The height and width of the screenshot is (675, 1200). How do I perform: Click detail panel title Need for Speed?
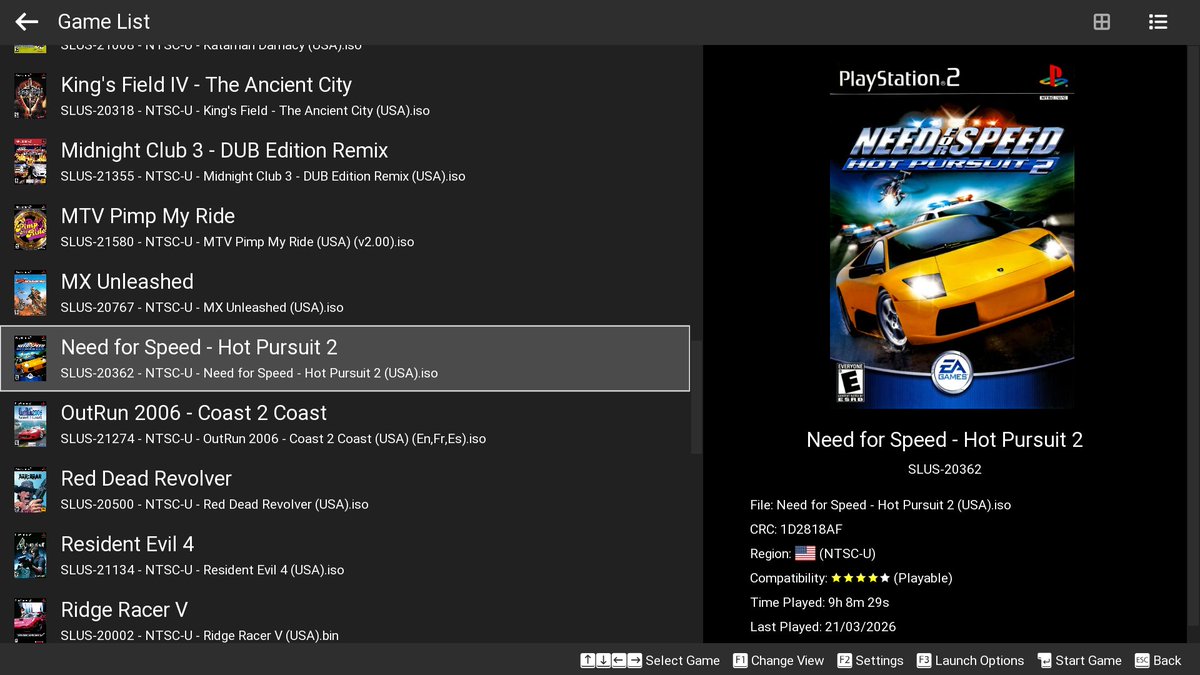pyautogui.click(x=945, y=440)
